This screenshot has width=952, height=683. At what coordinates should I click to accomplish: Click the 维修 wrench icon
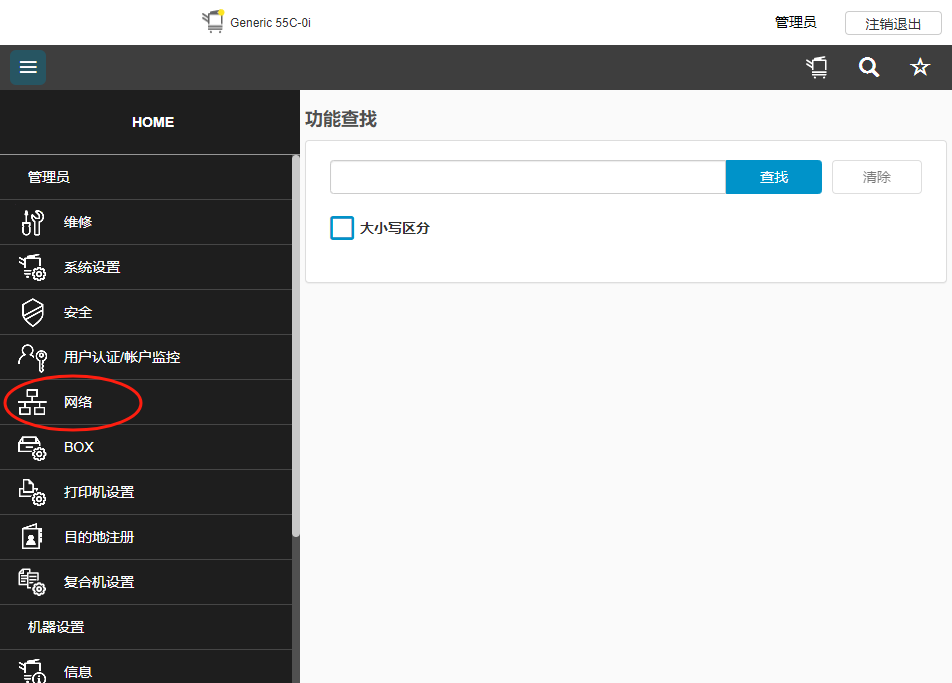coord(33,222)
